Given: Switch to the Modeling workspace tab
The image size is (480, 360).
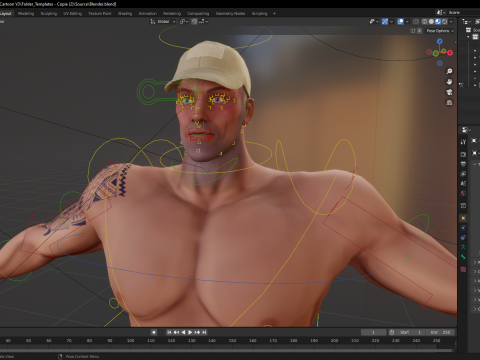Looking at the screenshot, I should pyautogui.click(x=26, y=14).
